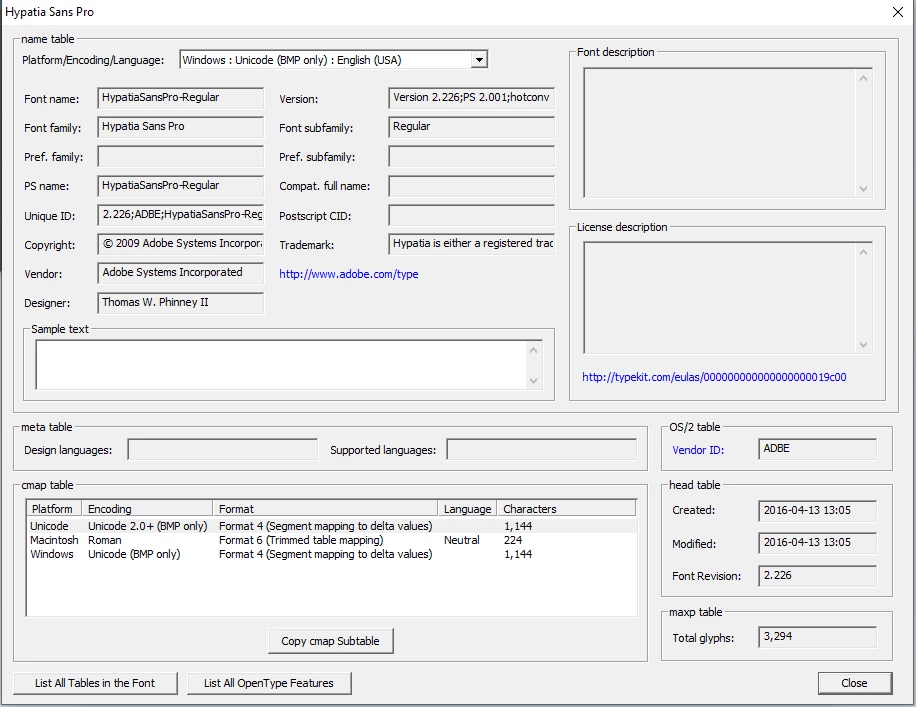Click the Font name field

coord(181,98)
